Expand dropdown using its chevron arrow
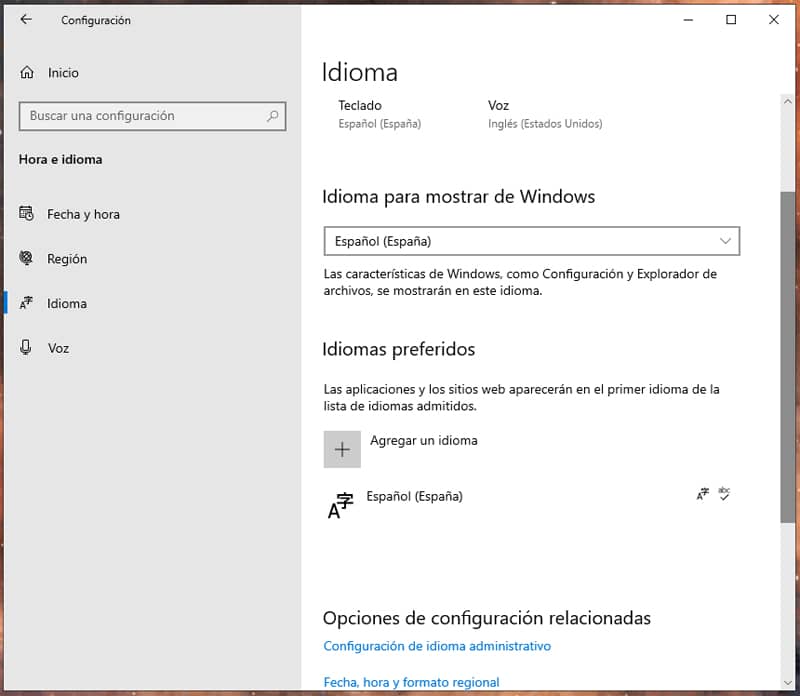This screenshot has height=696, width=800. coord(725,241)
